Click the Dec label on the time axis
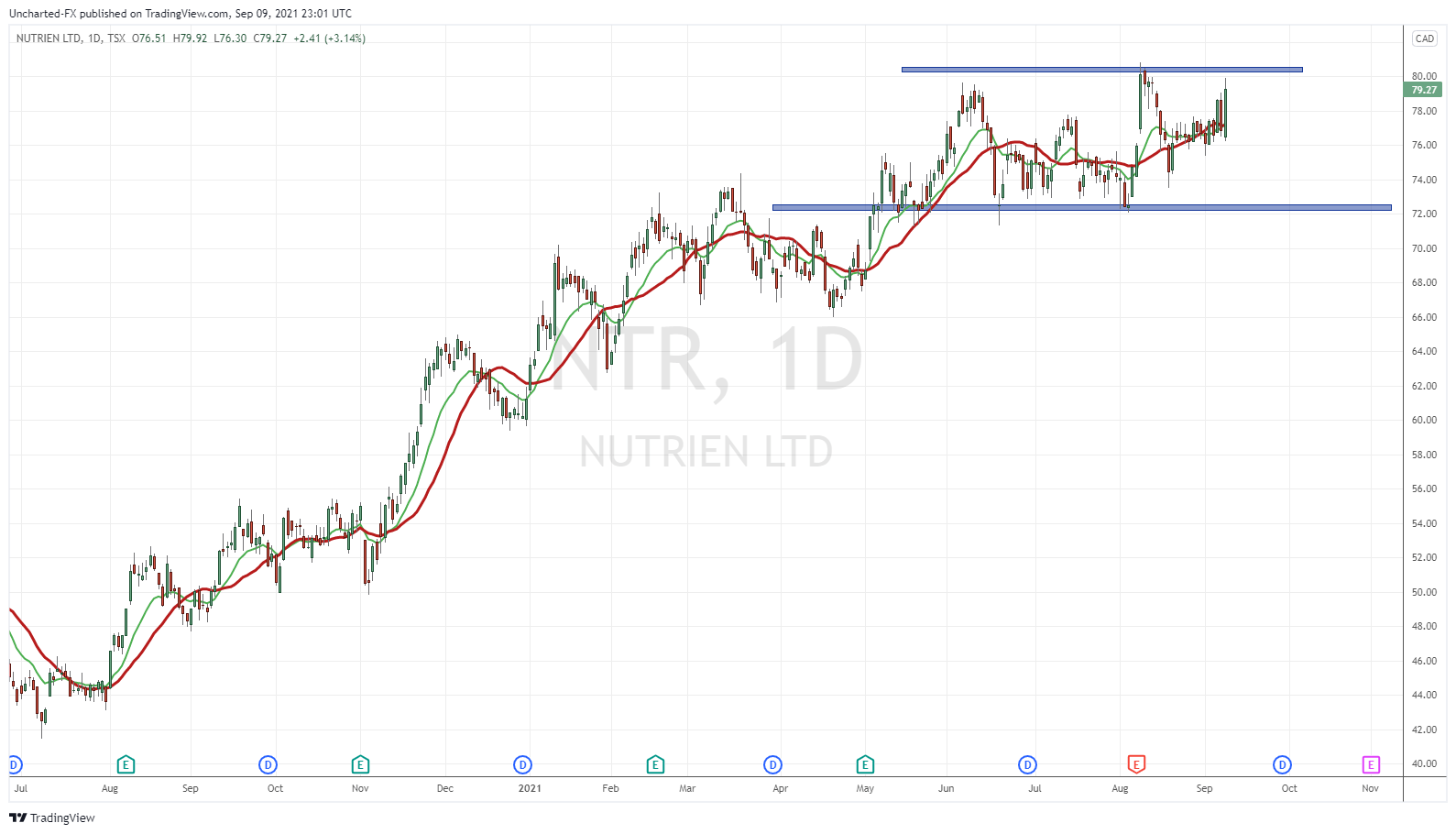This screenshot has height=834, width=1456. (445, 788)
